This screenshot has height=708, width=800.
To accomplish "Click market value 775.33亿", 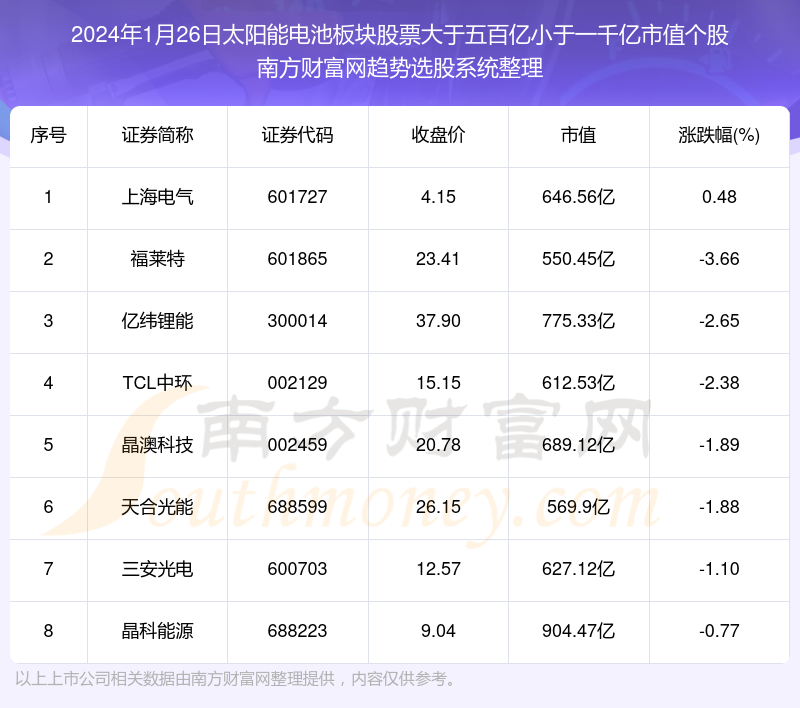I will (x=579, y=321).
